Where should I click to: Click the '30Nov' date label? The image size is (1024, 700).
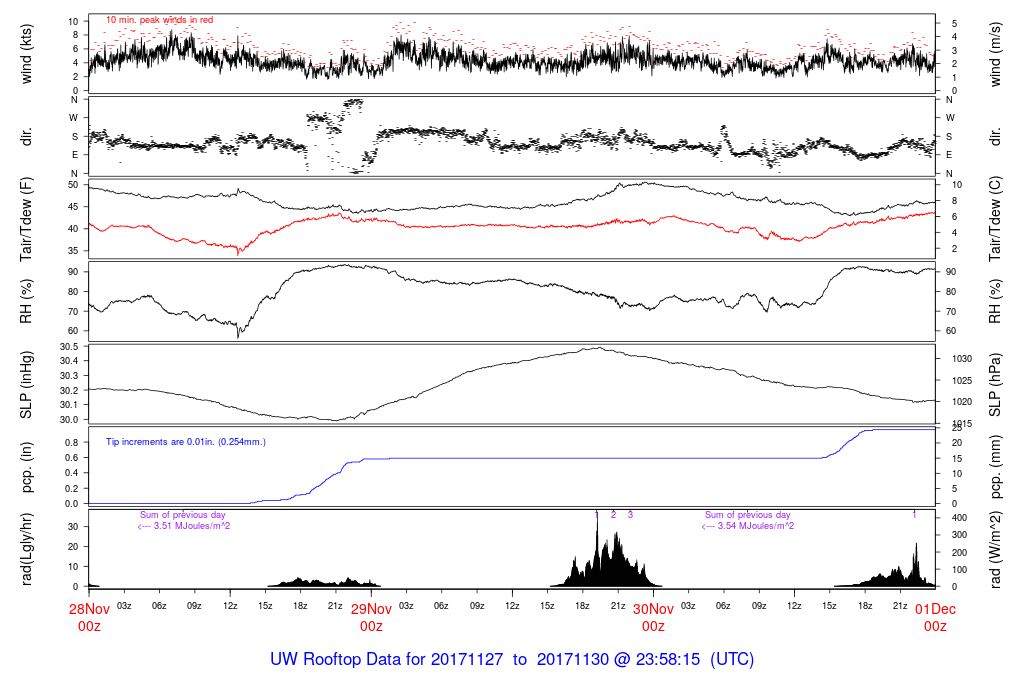653,609
